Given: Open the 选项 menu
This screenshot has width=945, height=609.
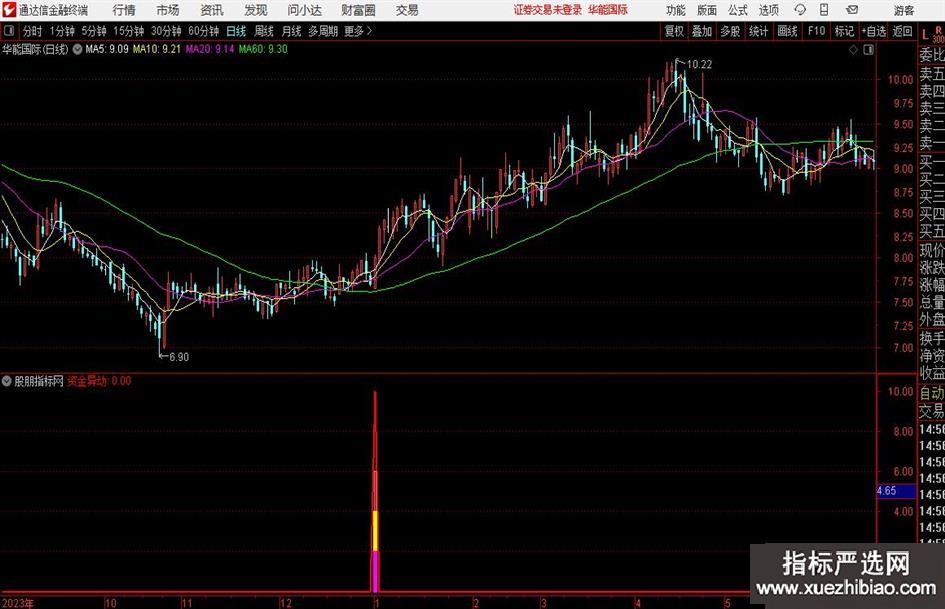Looking at the screenshot, I should tap(769, 10).
